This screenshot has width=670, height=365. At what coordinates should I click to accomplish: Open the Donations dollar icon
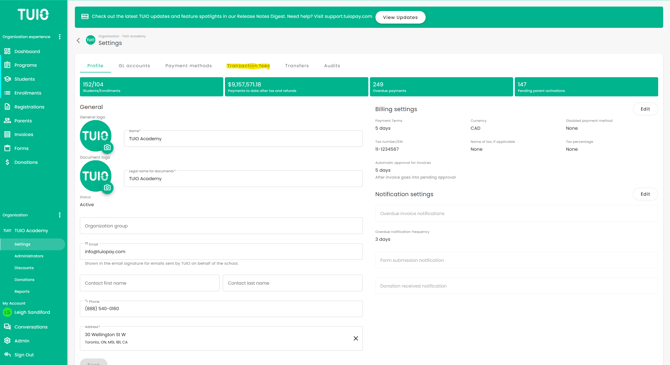(7, 162)
